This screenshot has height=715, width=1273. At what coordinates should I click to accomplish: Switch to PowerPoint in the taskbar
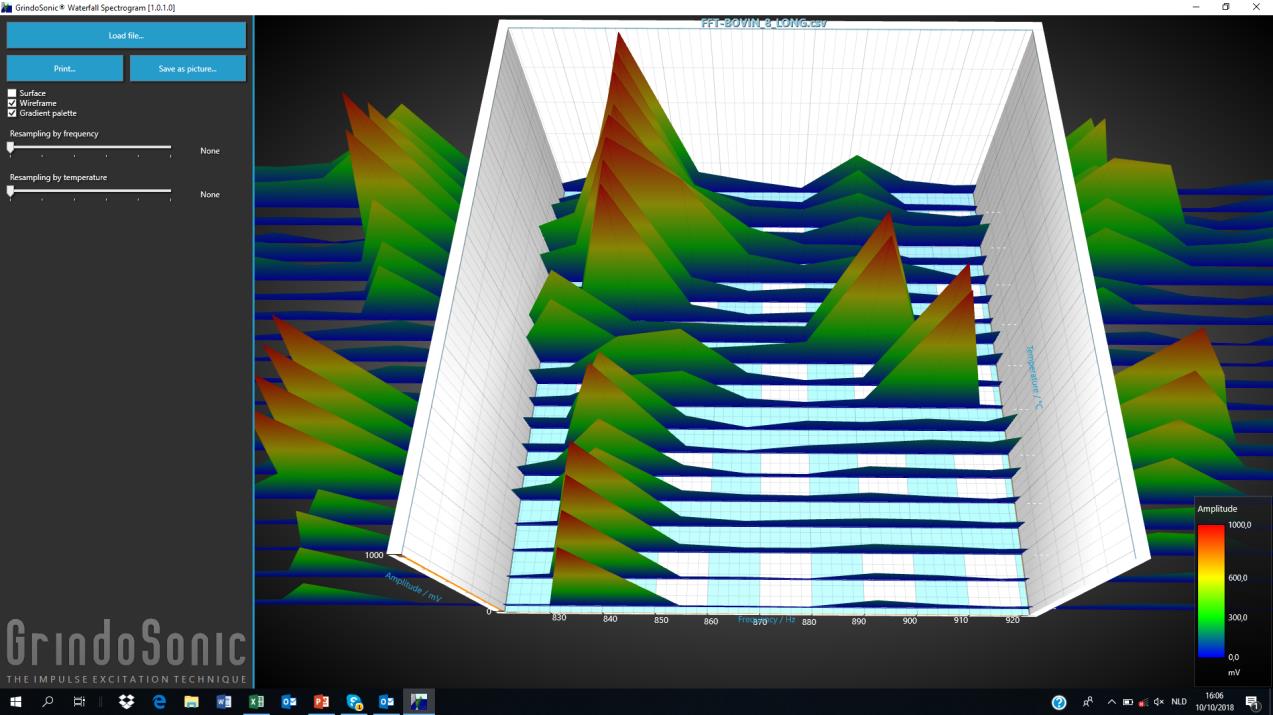coord(321,702)
